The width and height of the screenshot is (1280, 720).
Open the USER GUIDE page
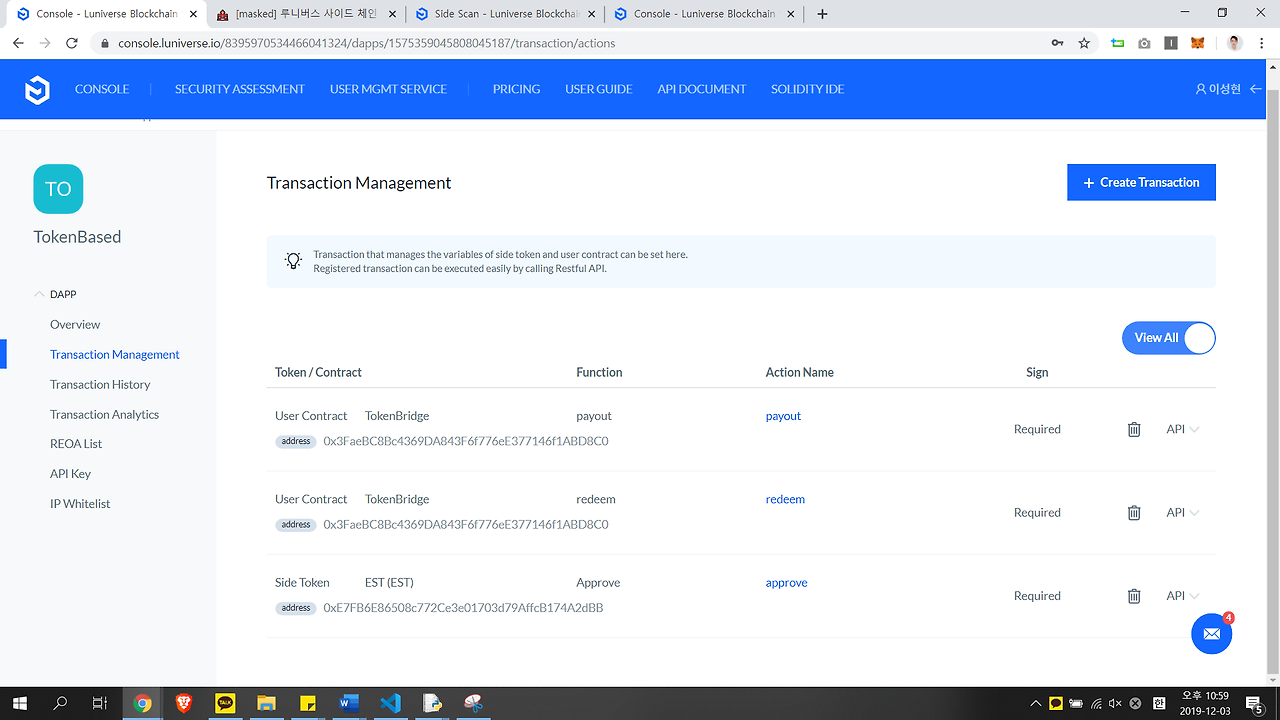pos(599,89)
